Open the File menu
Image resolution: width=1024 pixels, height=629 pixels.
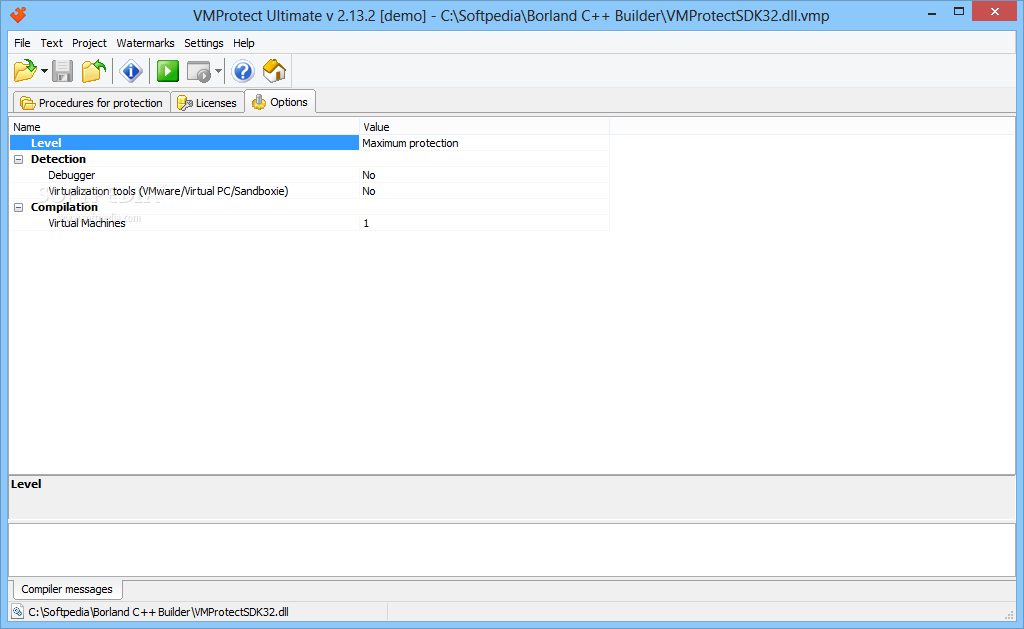tap(22, 43)
